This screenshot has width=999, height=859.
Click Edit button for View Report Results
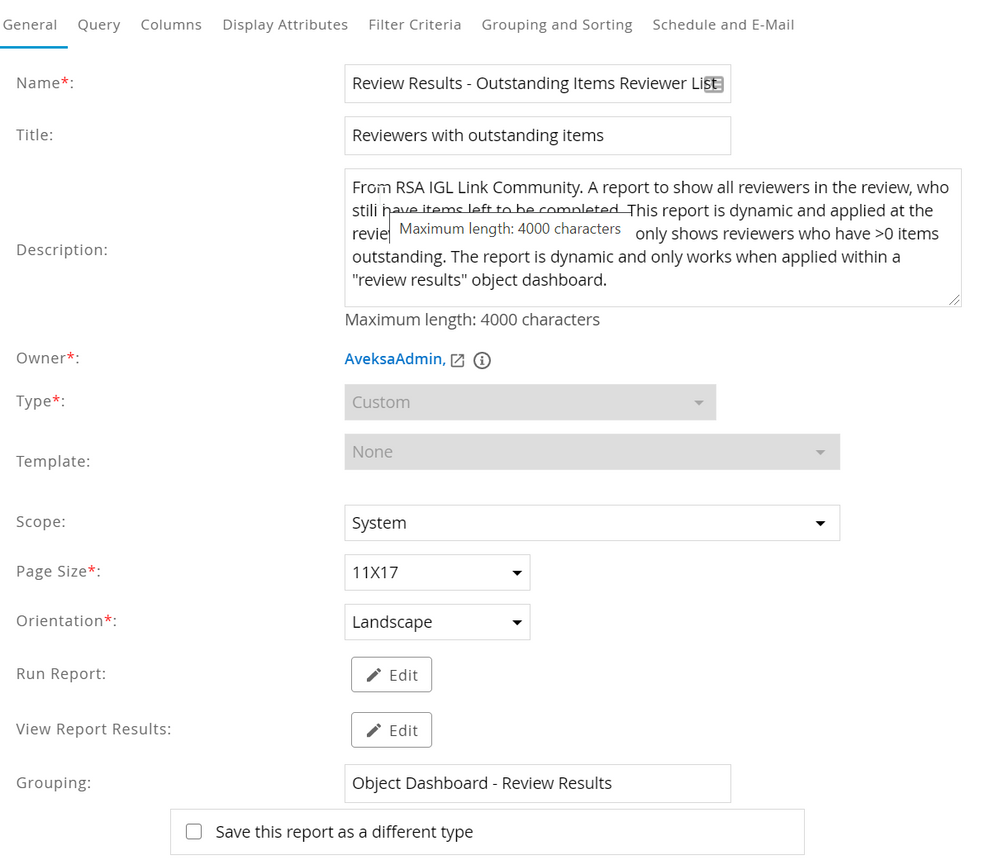(x=391, y=730)
